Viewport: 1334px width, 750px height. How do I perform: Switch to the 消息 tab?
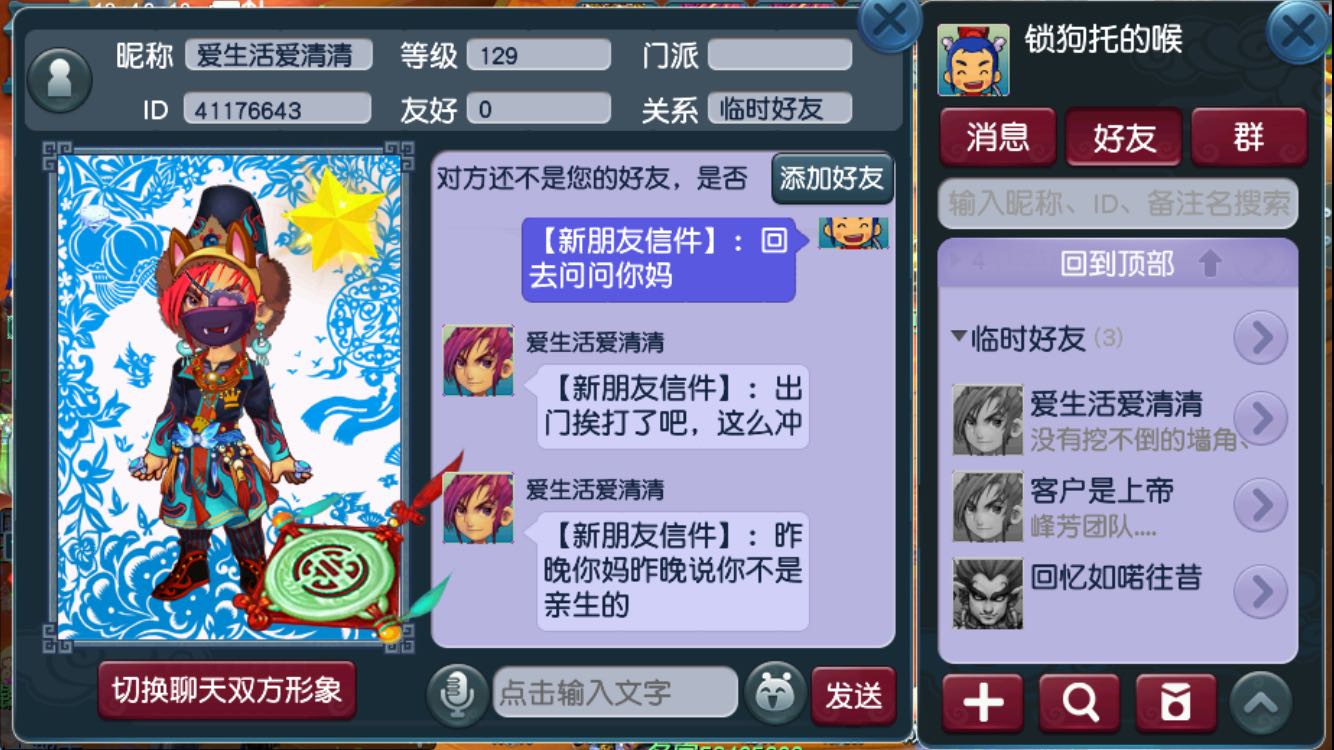(x=998, y=137)
